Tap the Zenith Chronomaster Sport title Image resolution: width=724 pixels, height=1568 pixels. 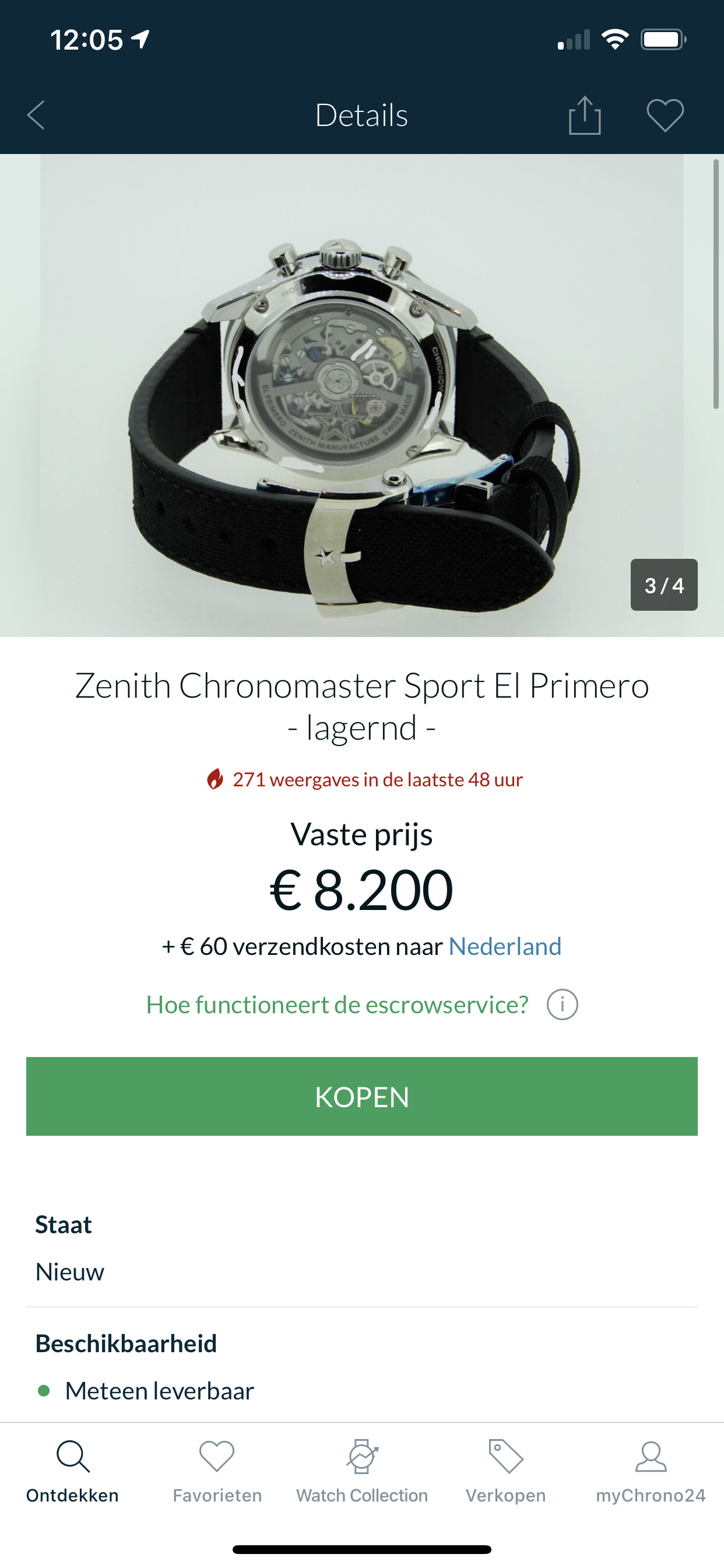coord(362,706)
